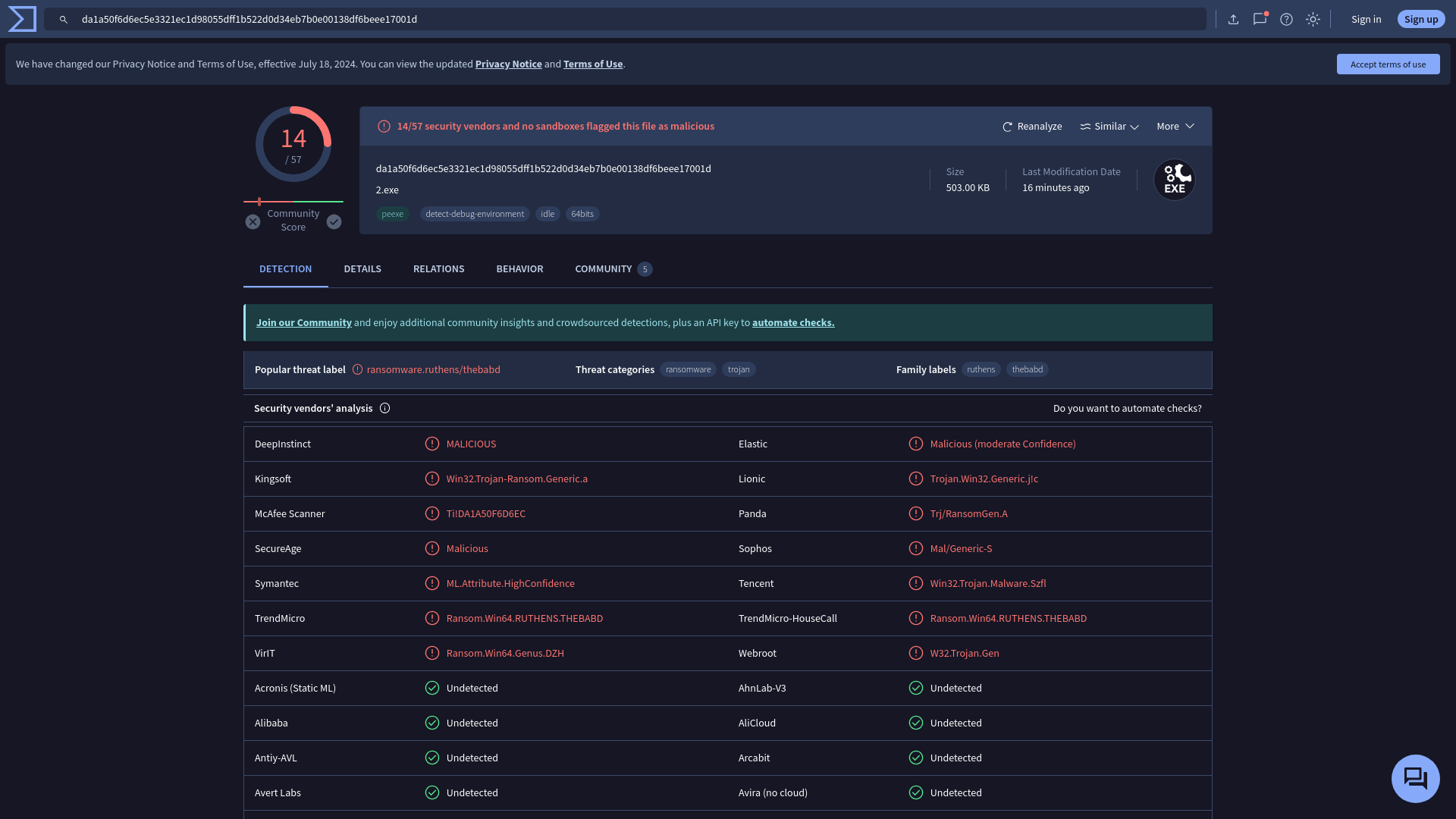1456x819 pixels.
Task: Open the RELATIONS tab
Action: pyautogui.click(x=438, y=269)
